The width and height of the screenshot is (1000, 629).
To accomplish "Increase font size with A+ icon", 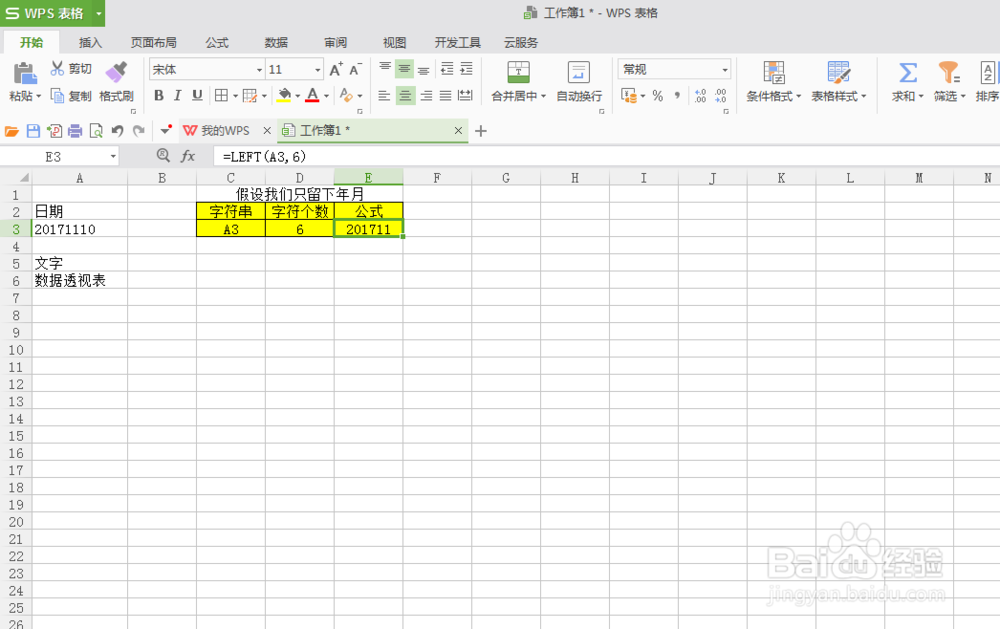I will (x=336, y=69).
